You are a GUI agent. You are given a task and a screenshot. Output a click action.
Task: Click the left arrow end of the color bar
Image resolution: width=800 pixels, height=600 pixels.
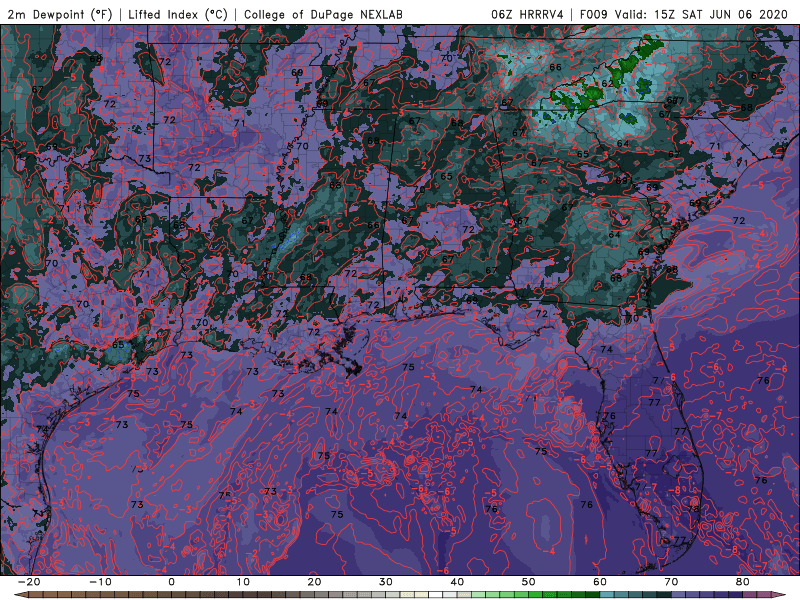[x=20, y=595]
